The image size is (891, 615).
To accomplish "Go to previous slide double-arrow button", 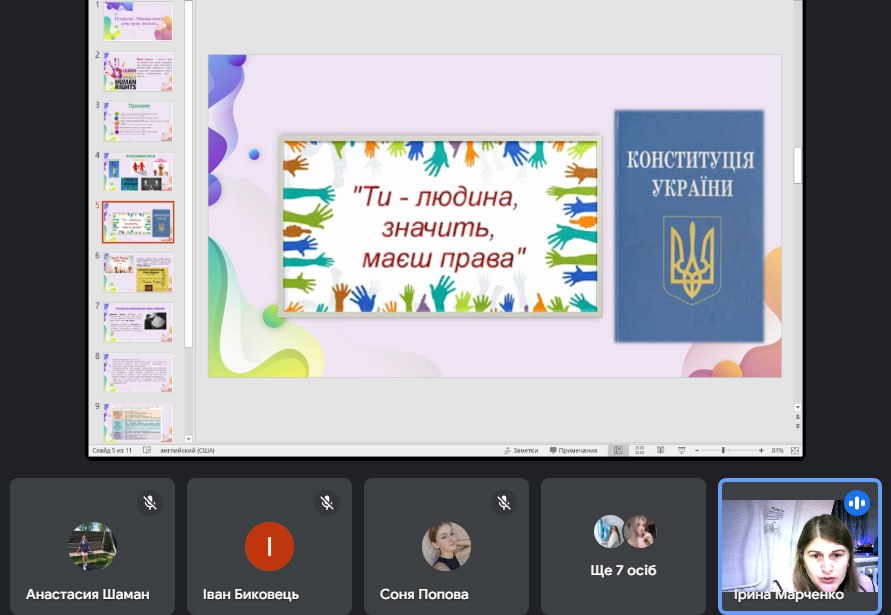I will [x=797, y=417].
